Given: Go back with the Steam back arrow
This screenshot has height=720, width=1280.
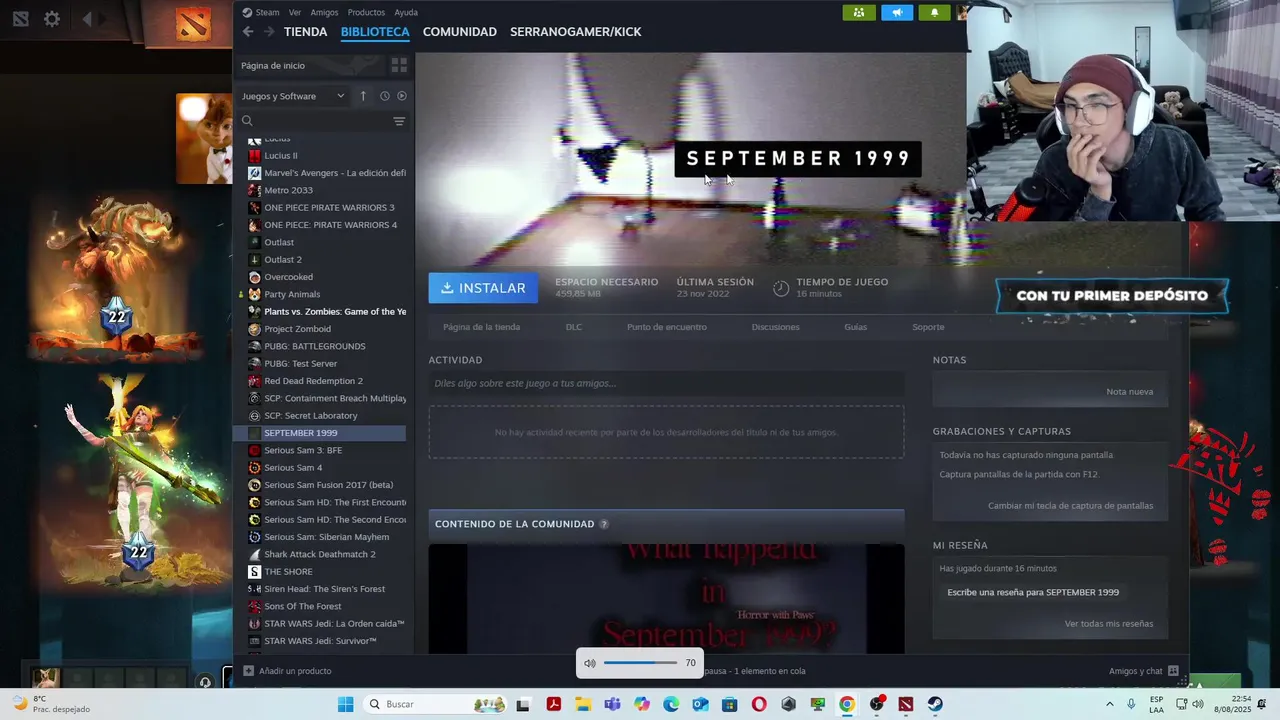Looking at the screenshot, I should pyautogui.click(x=248, y=32).
